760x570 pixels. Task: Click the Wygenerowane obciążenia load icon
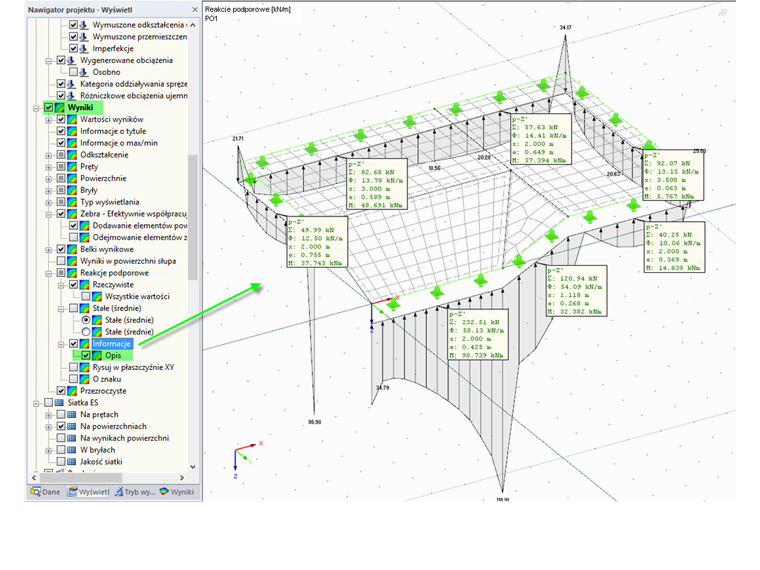pyautogui.click(x=71, y=61)
